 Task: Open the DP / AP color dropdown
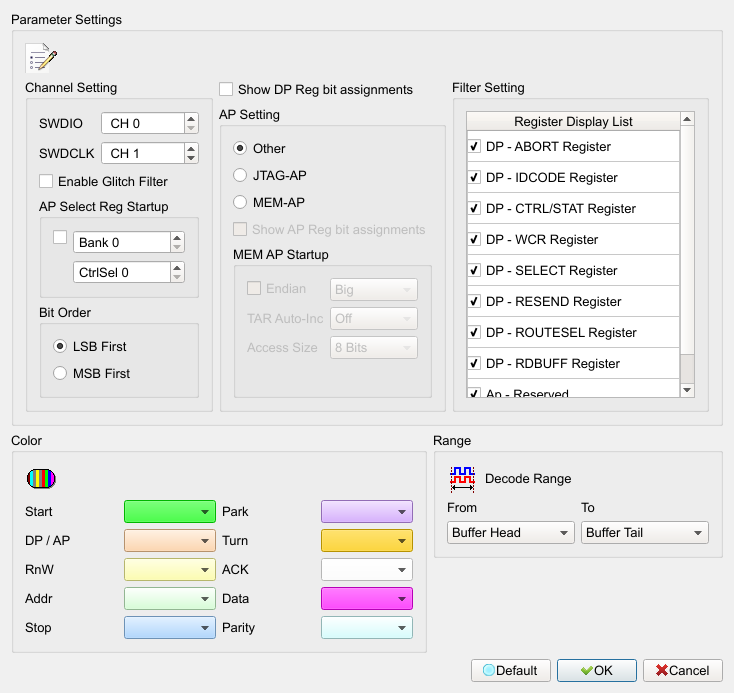coord(169,540)
